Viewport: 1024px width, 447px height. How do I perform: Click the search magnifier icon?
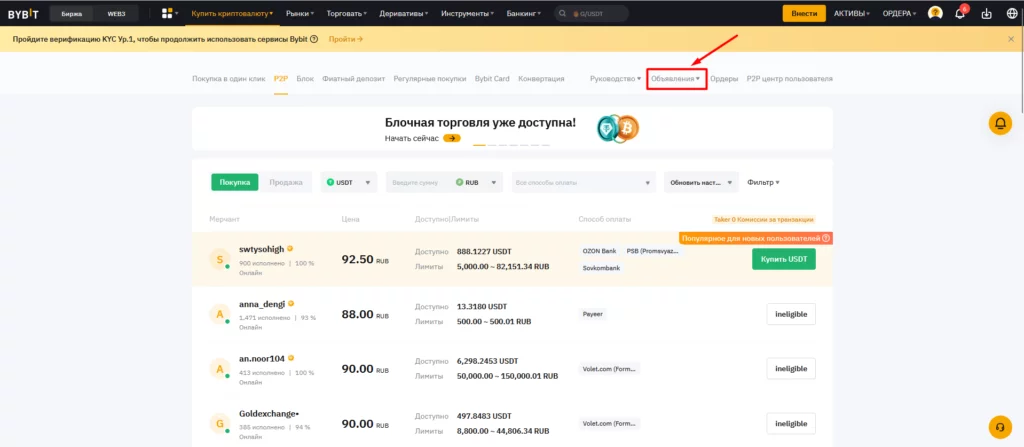562,13
